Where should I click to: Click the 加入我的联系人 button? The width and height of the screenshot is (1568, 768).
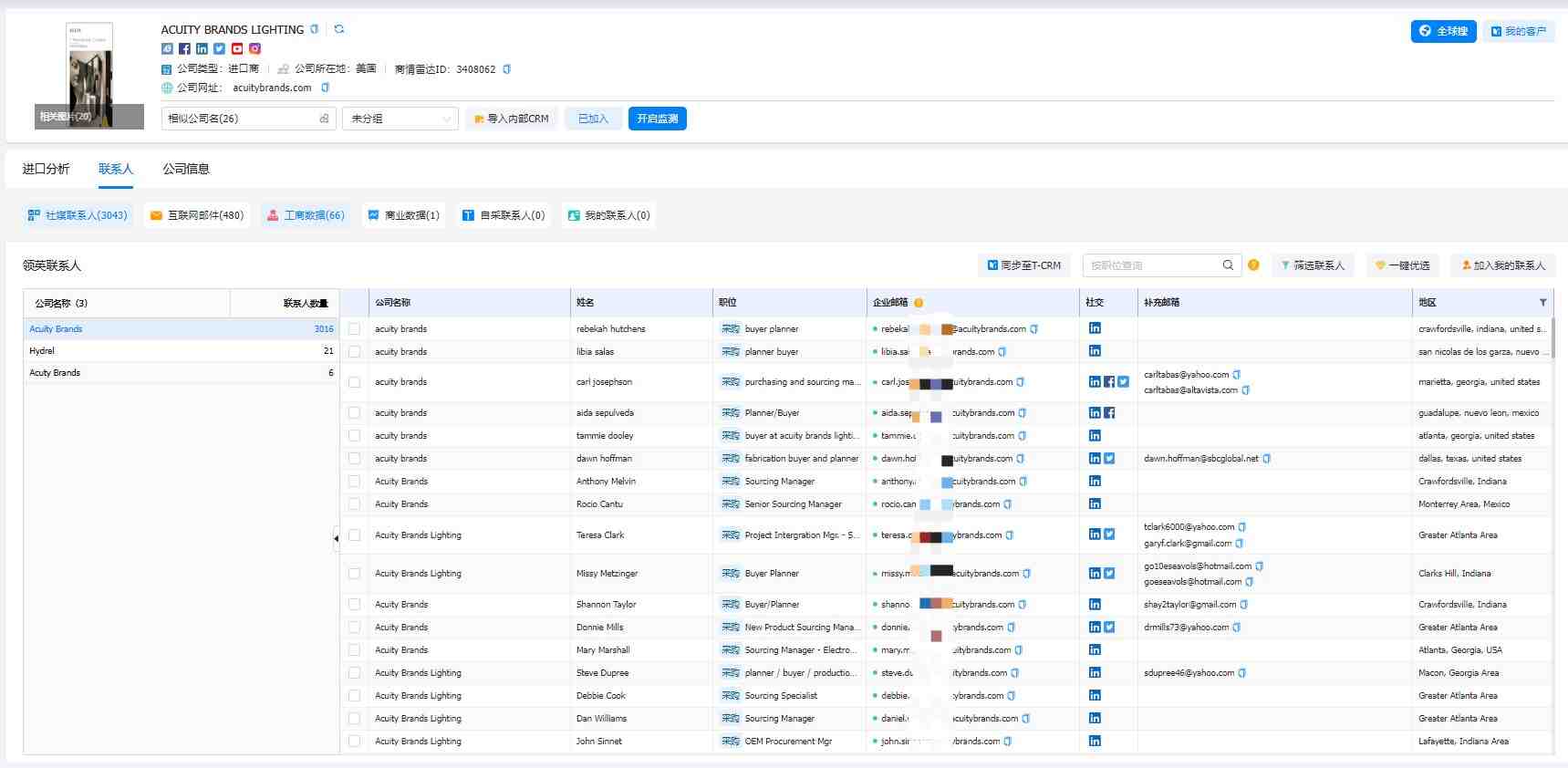[1503, 265]
